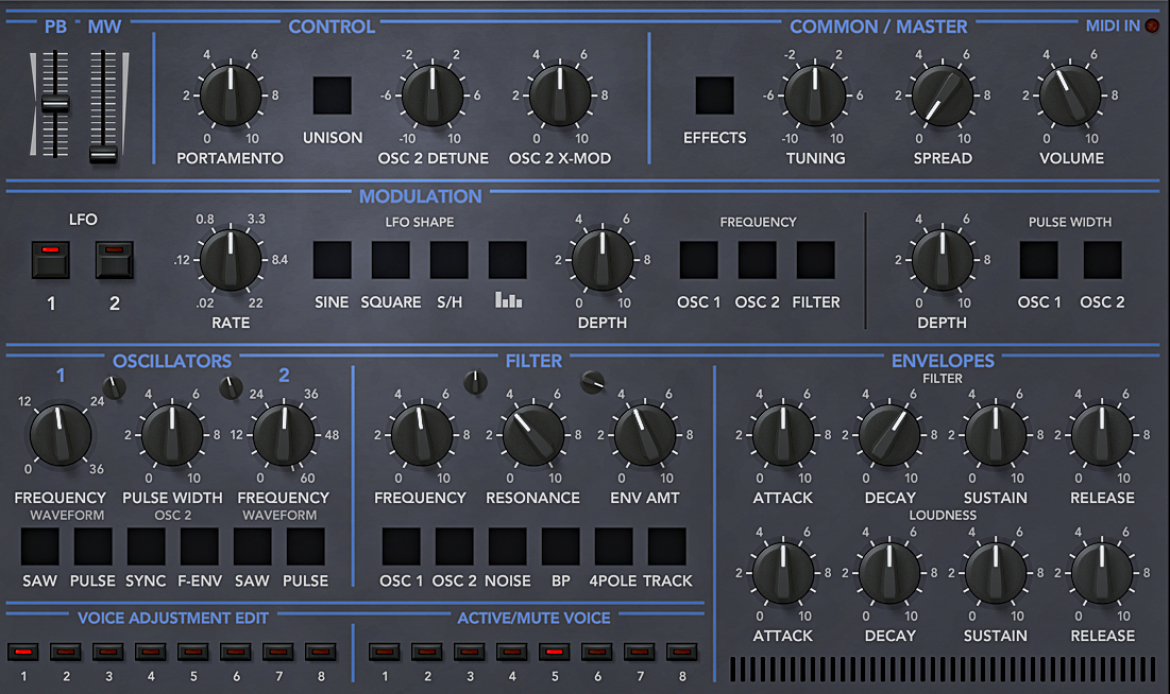This screenshot has height=694, width=1170.
Task: Click oscillator 1 Frequency knob
Action: 60,435
